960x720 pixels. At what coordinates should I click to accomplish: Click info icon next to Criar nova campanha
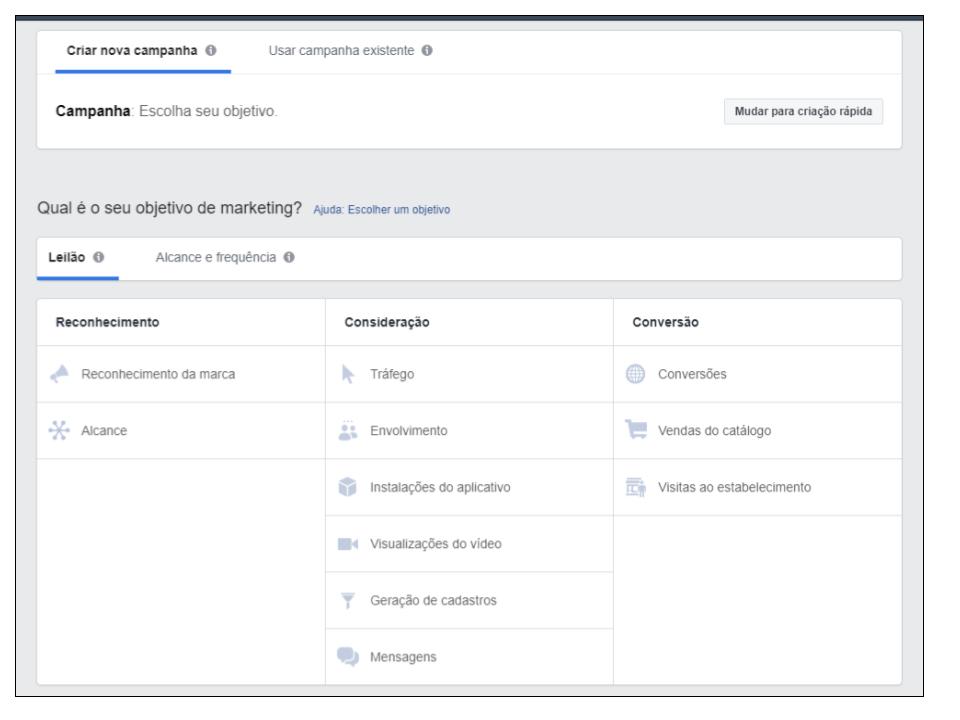tap(211, 50)
